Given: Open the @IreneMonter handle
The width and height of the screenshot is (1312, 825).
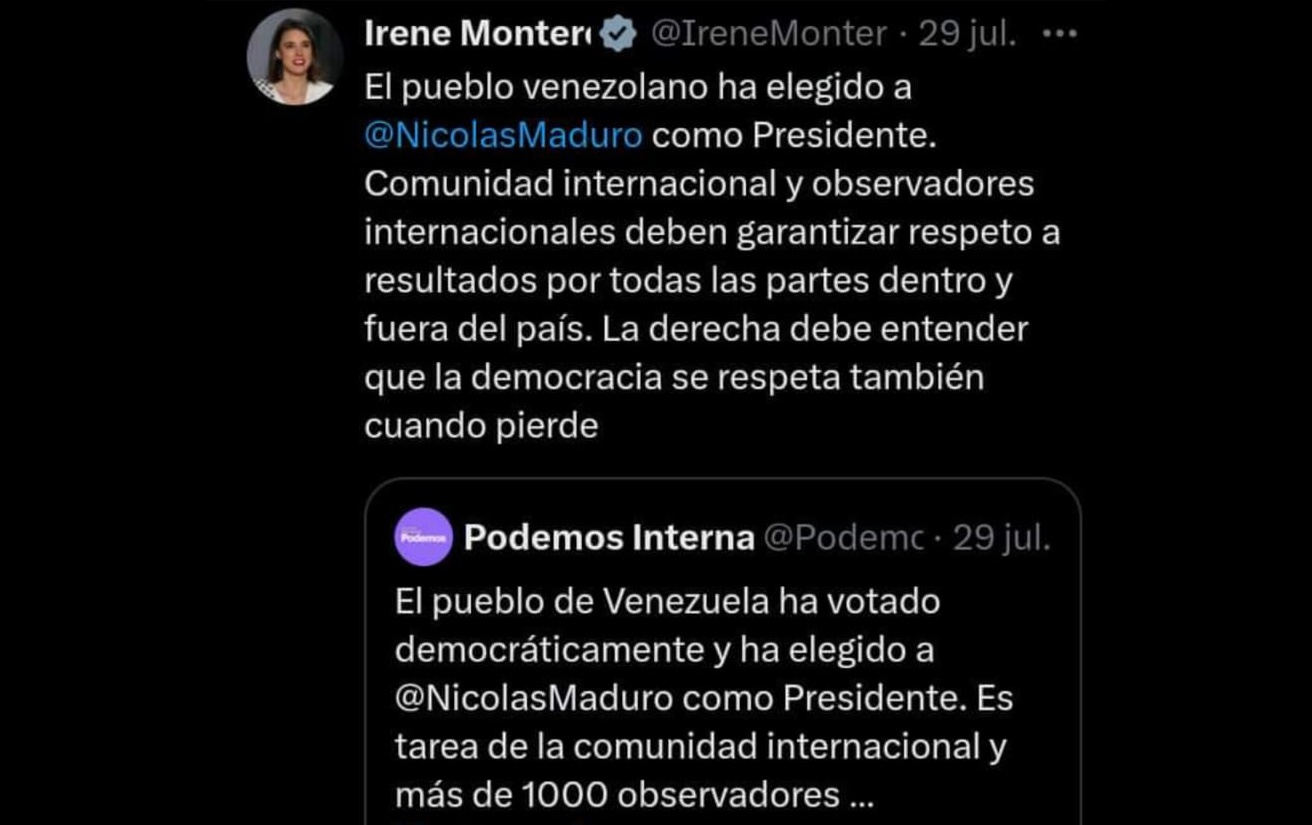Looking at the screenshot, I should point(768,35).
